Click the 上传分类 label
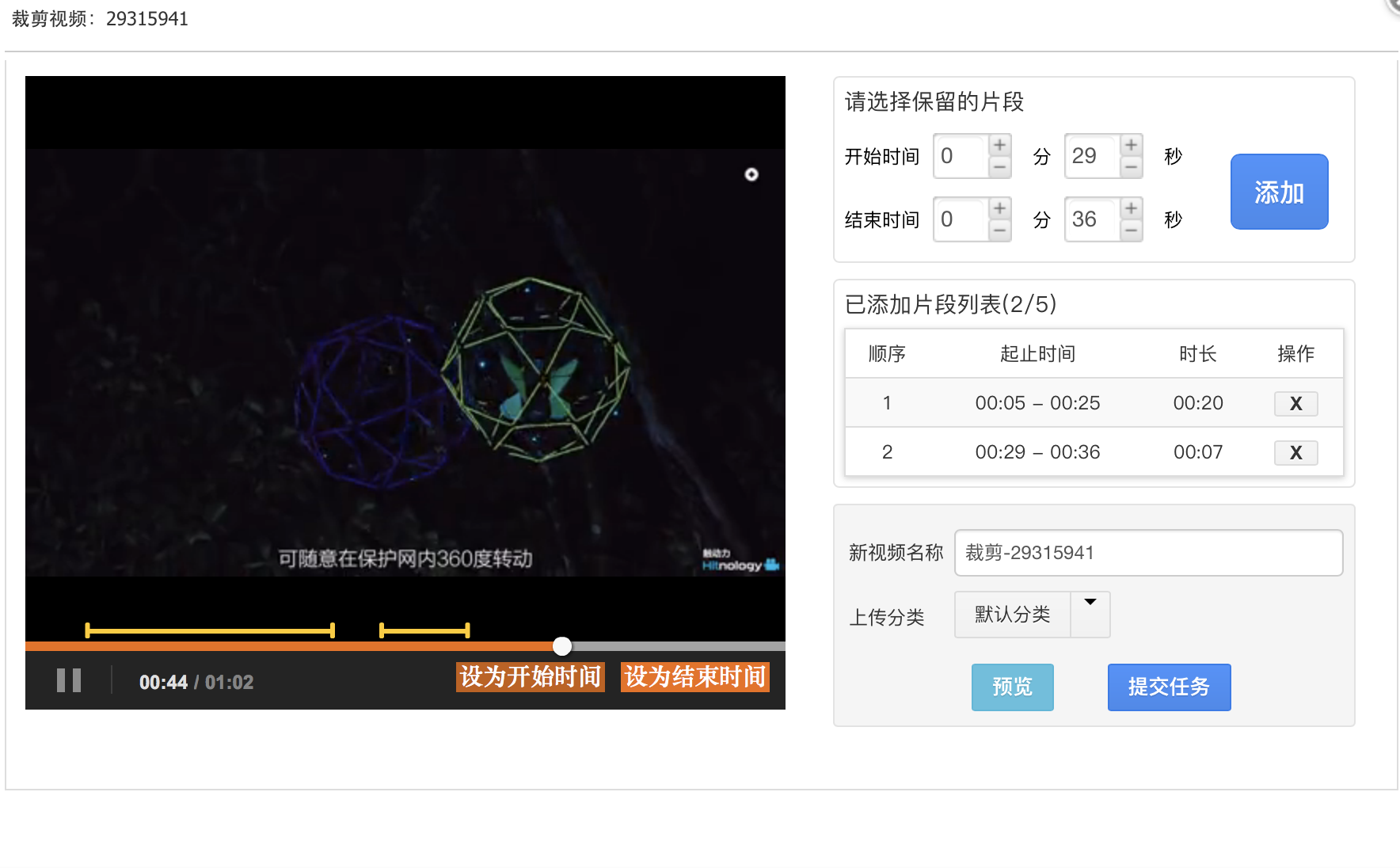Screen dimensions: 1400x868 click(x=887, y=617)
